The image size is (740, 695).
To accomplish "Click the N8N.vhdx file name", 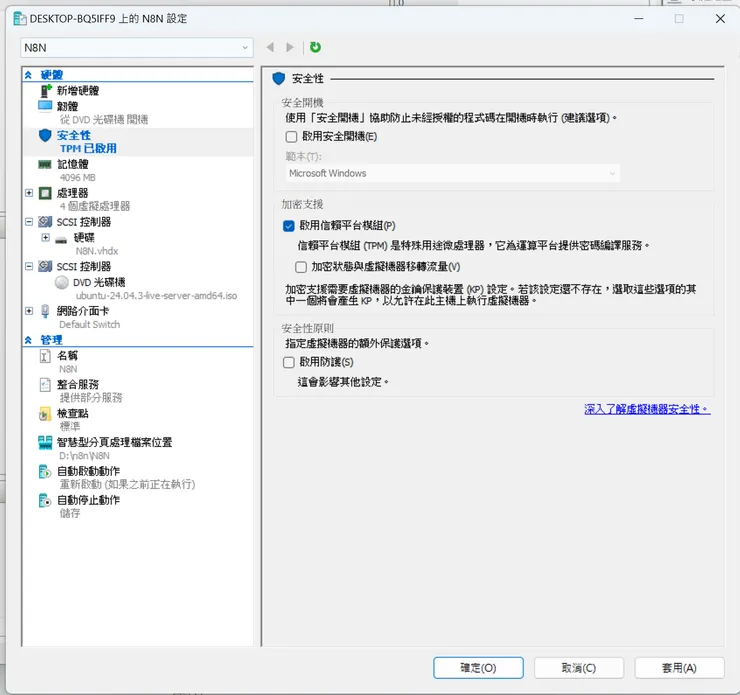I will [x=97, y=251].
